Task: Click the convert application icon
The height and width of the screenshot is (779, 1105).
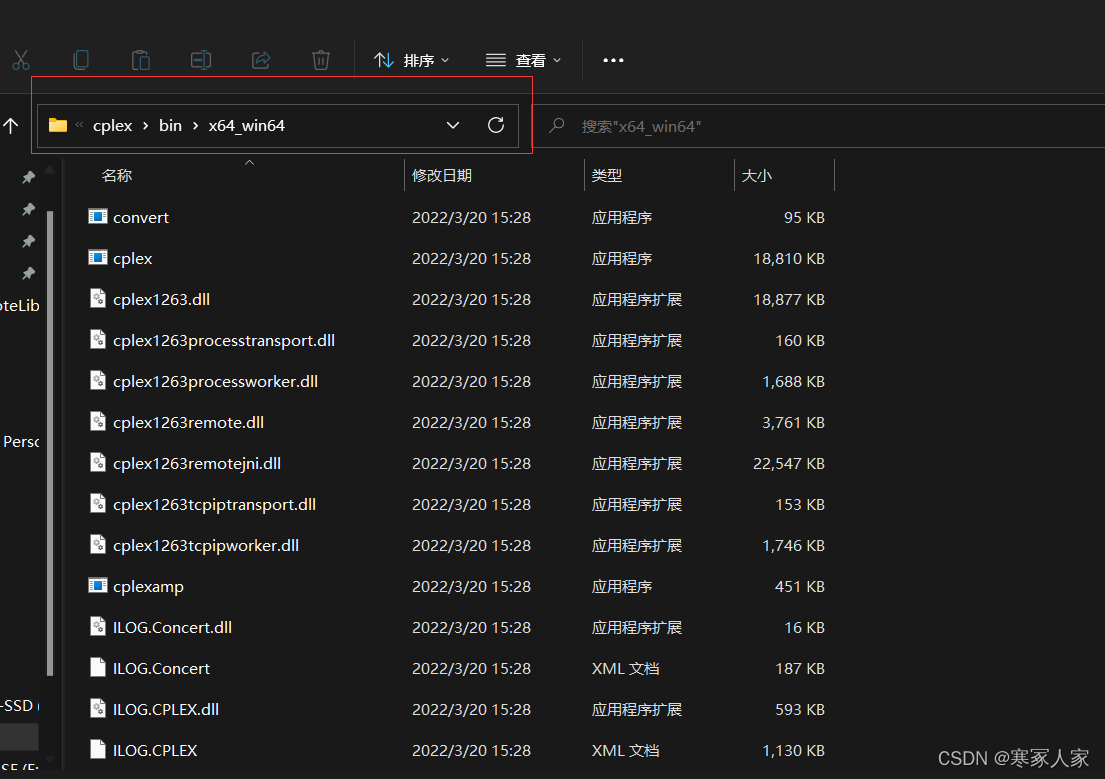Action: [97, 216]
